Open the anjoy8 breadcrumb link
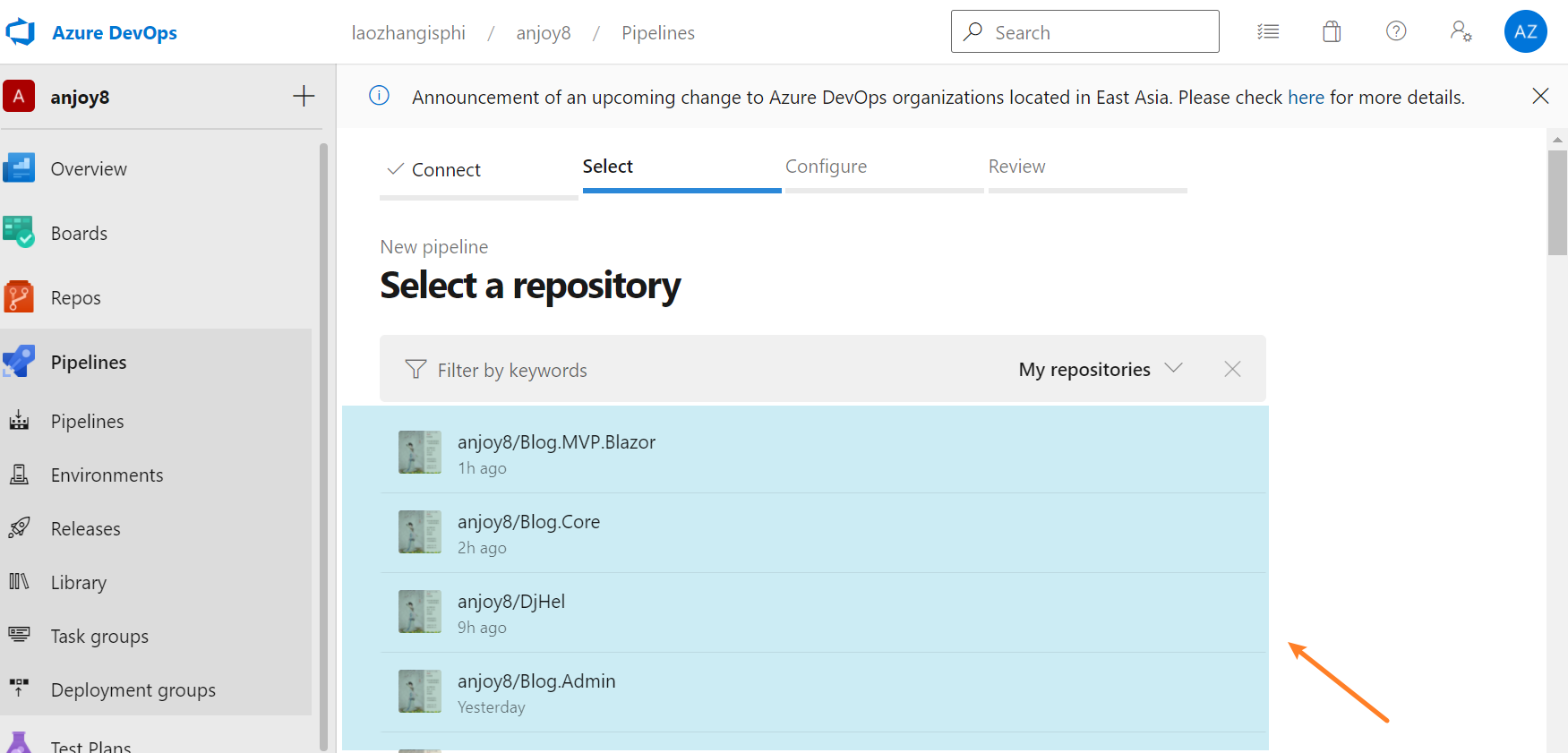This screenshot has width=1568, height=753. 544,33
